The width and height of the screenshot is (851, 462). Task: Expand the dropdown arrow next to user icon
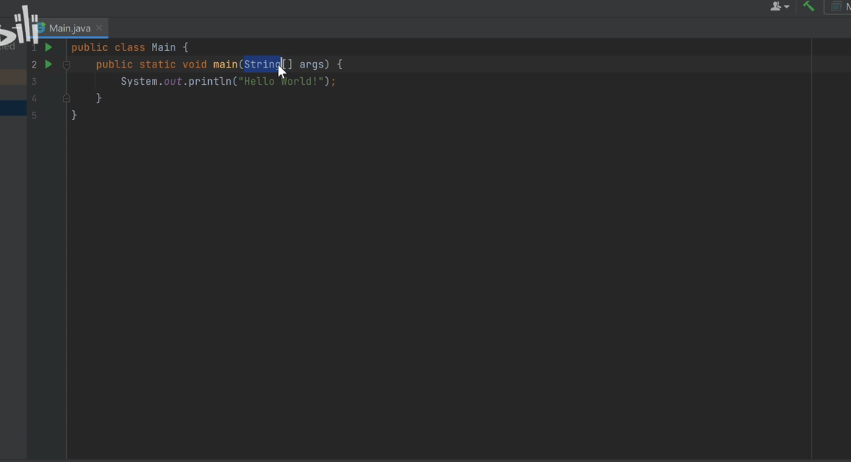[x=787, y=7]
